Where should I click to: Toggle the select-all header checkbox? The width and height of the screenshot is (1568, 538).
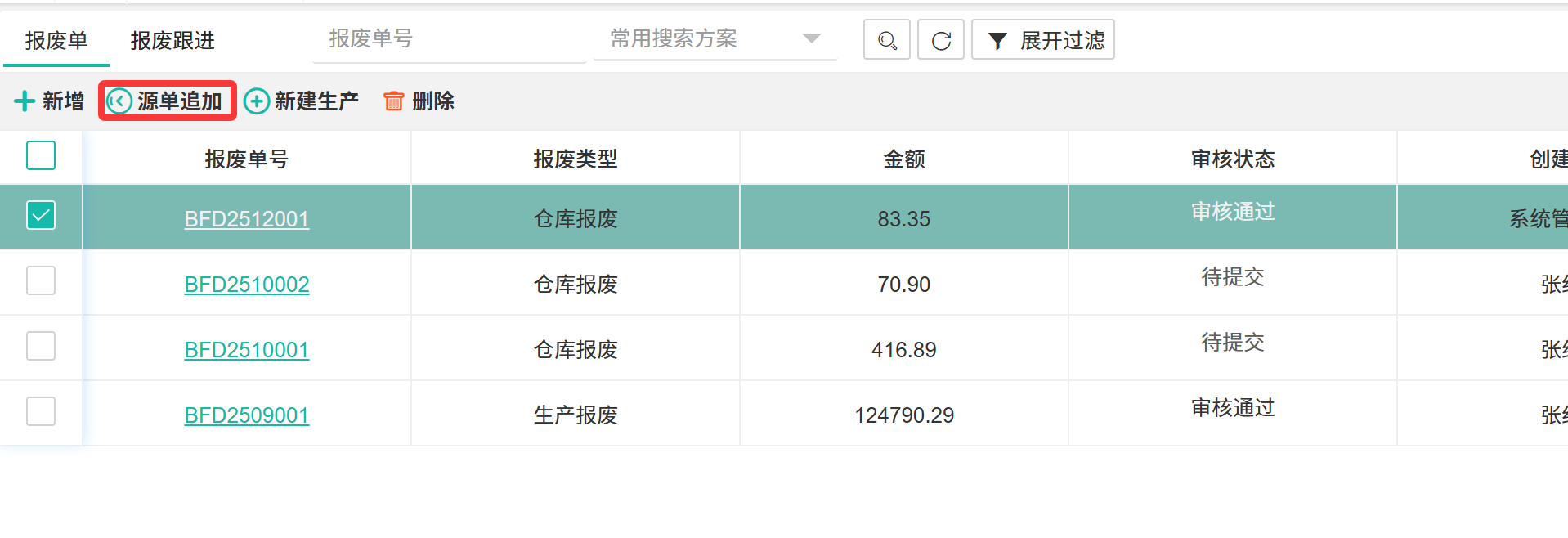click(x=41, y=155)
